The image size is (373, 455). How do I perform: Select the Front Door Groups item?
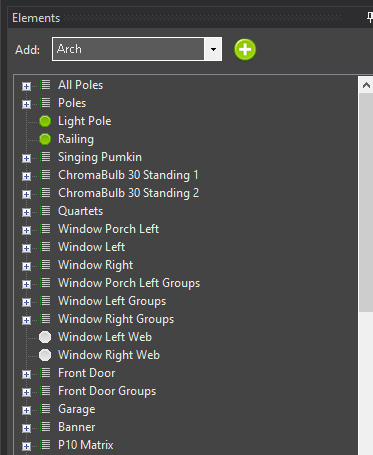click(x=107, y=391)
